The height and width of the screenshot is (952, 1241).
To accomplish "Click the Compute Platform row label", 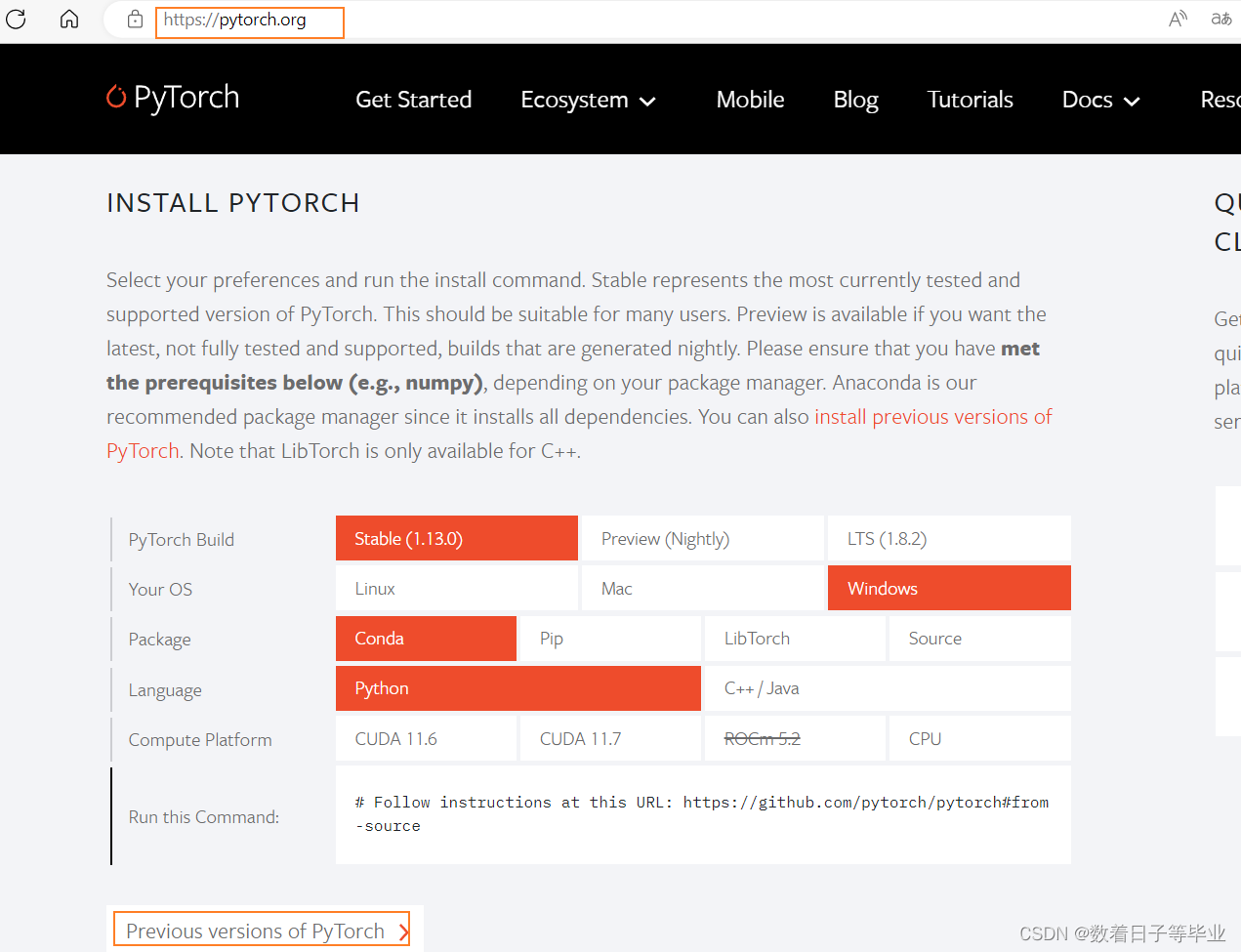I will (200, 740).
